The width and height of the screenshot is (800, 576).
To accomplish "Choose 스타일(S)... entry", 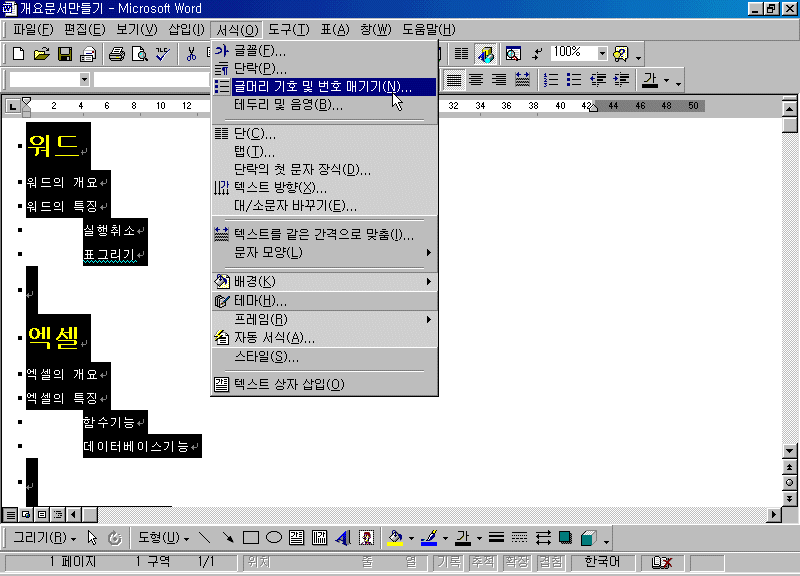I will click(324, 357).
